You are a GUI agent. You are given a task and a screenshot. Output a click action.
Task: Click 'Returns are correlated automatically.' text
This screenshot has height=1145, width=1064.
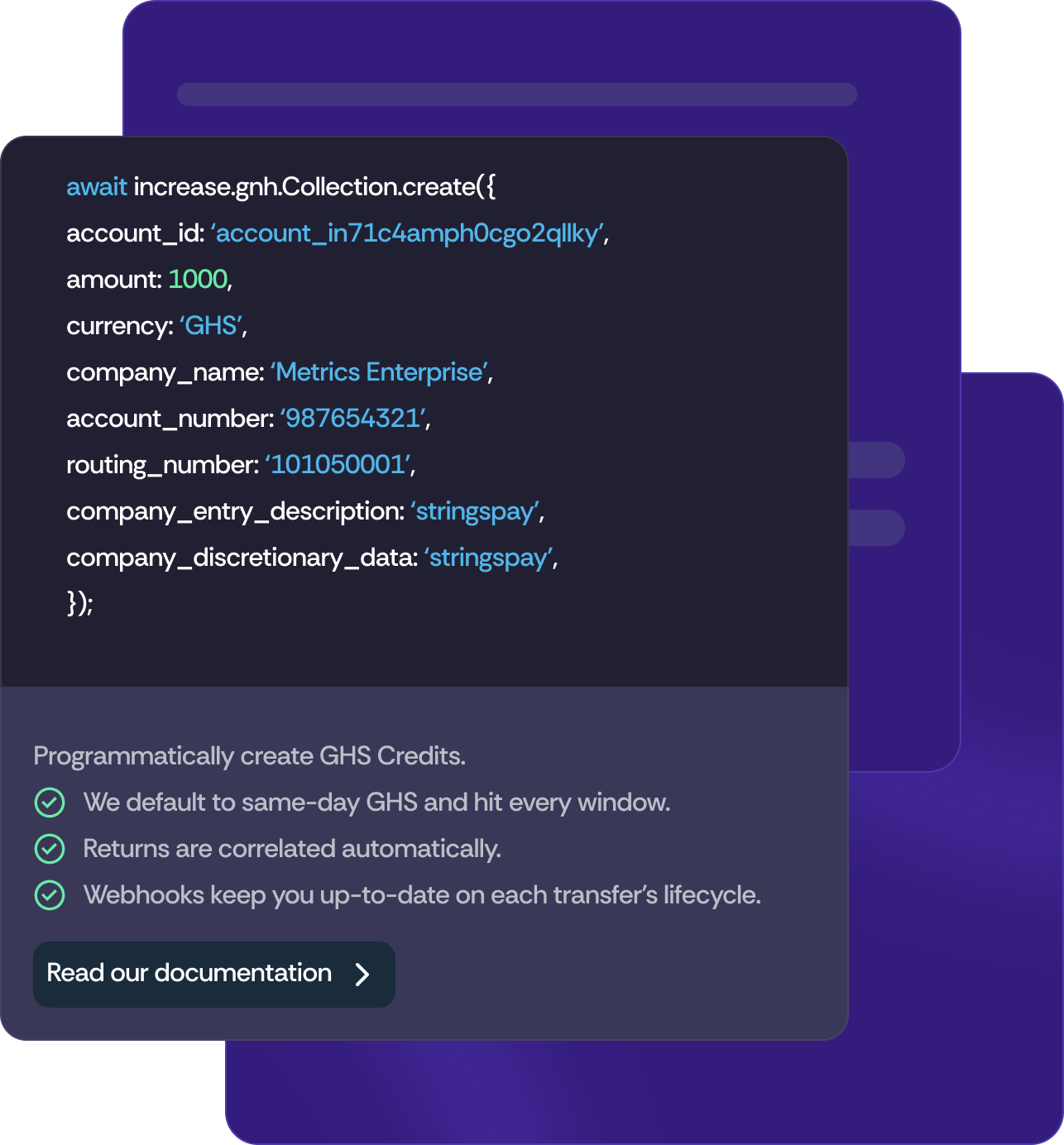coord(292,849)
